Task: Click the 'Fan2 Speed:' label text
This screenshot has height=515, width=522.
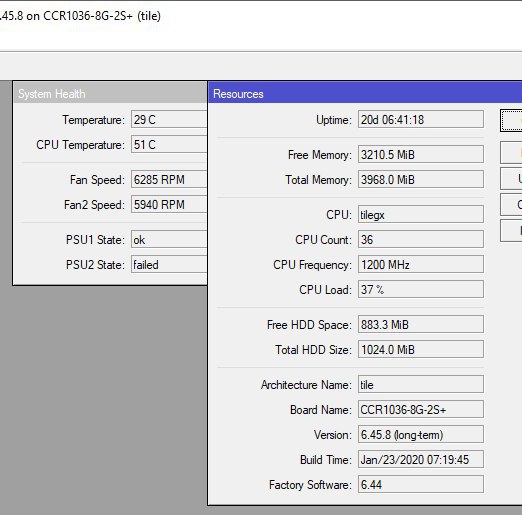Action: (x=94, y=205)
